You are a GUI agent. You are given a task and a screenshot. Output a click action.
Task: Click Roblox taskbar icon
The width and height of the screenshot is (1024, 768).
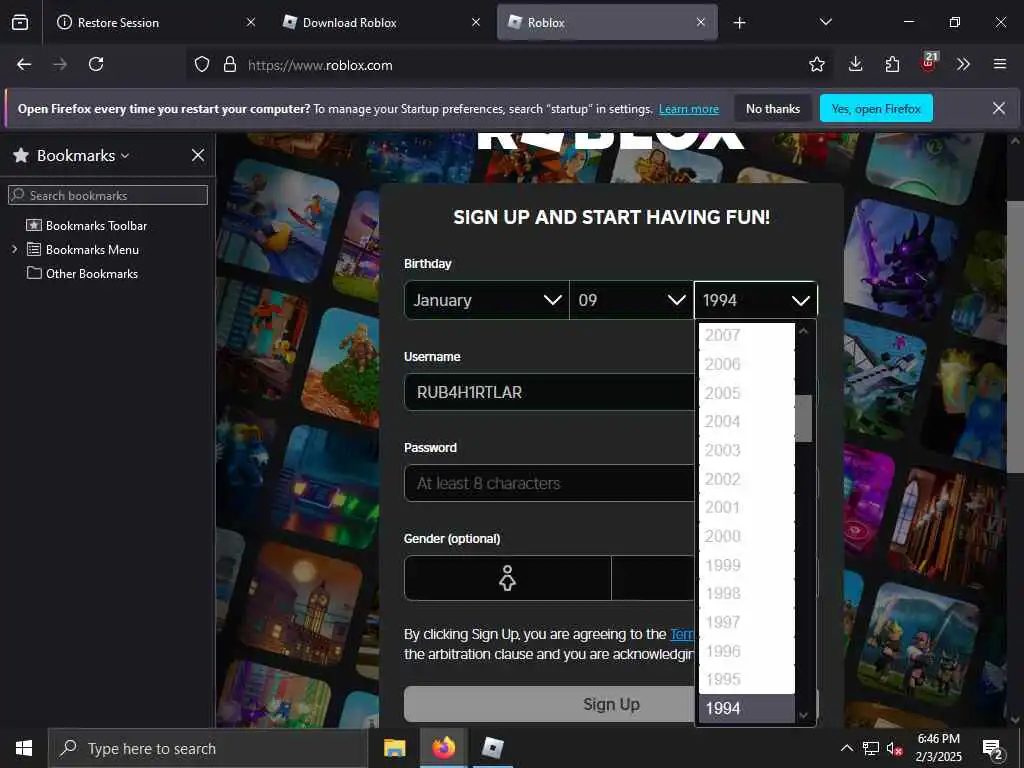(x=492, y=748)
